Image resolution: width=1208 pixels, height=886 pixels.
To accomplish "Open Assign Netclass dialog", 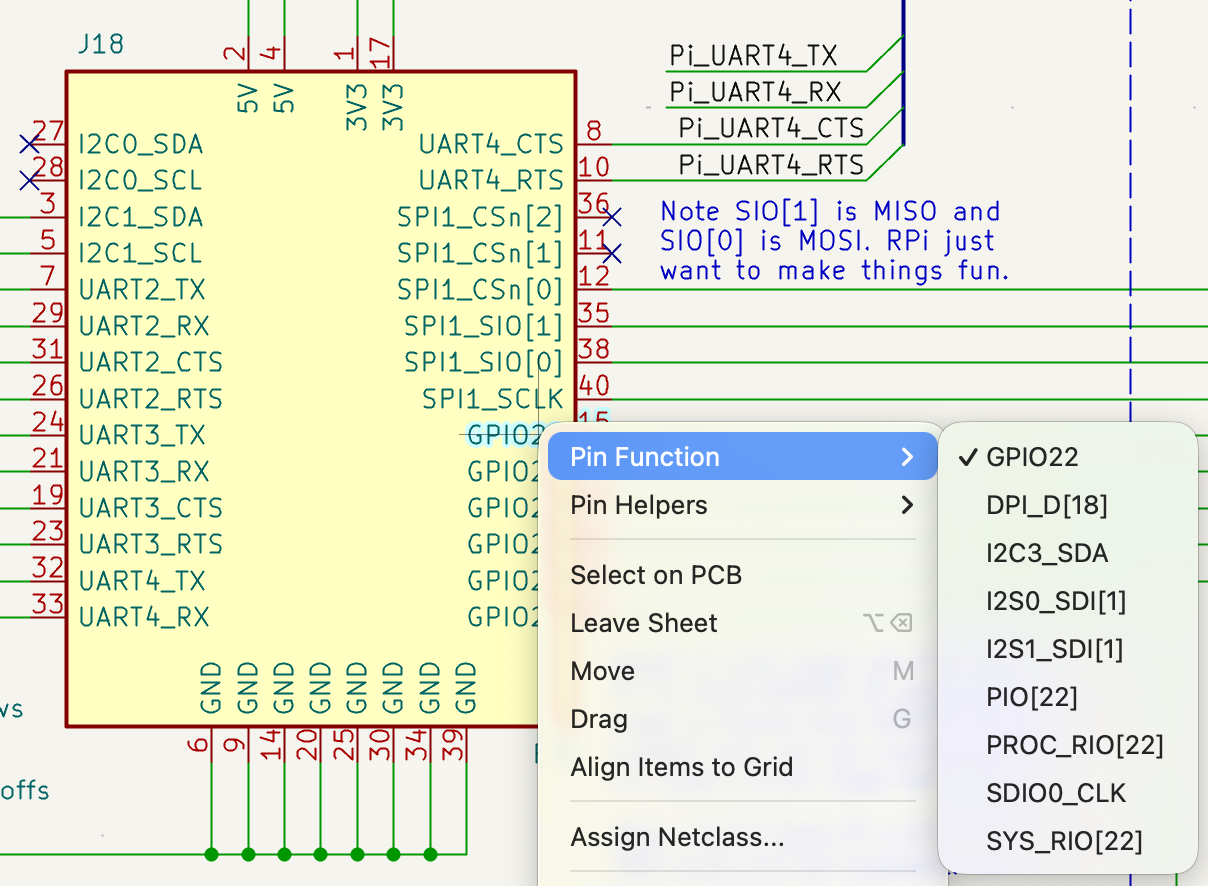I will pyautogui.click(x=677, y=837).
